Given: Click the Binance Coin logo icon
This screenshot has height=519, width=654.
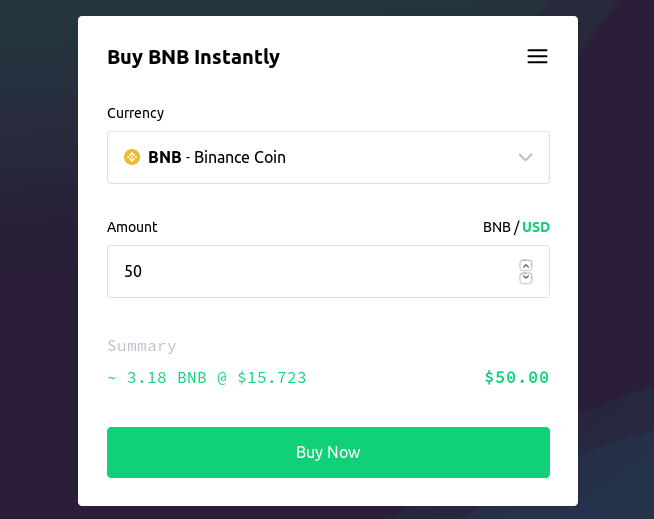Looking at the screenshot, I should tap(131, 157).
